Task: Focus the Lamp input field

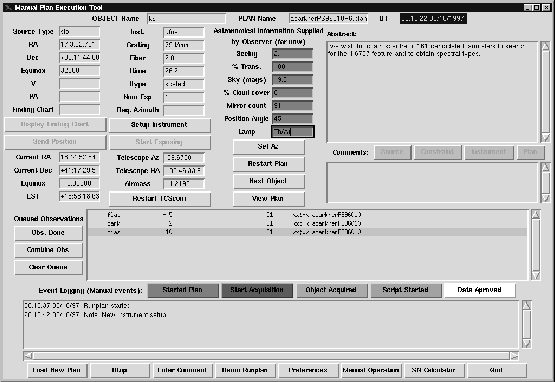Action: click(x=293, y=132)
